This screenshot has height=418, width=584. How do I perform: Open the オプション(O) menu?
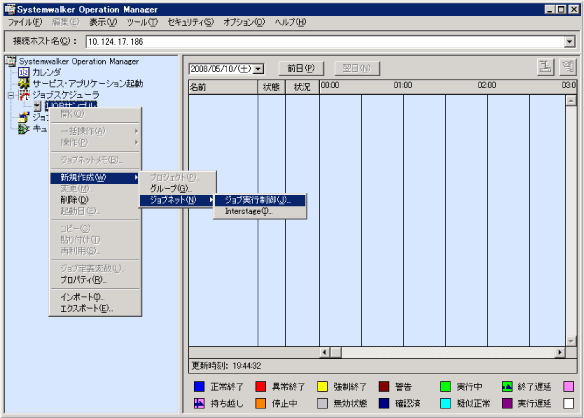click(x=244, y=22)
